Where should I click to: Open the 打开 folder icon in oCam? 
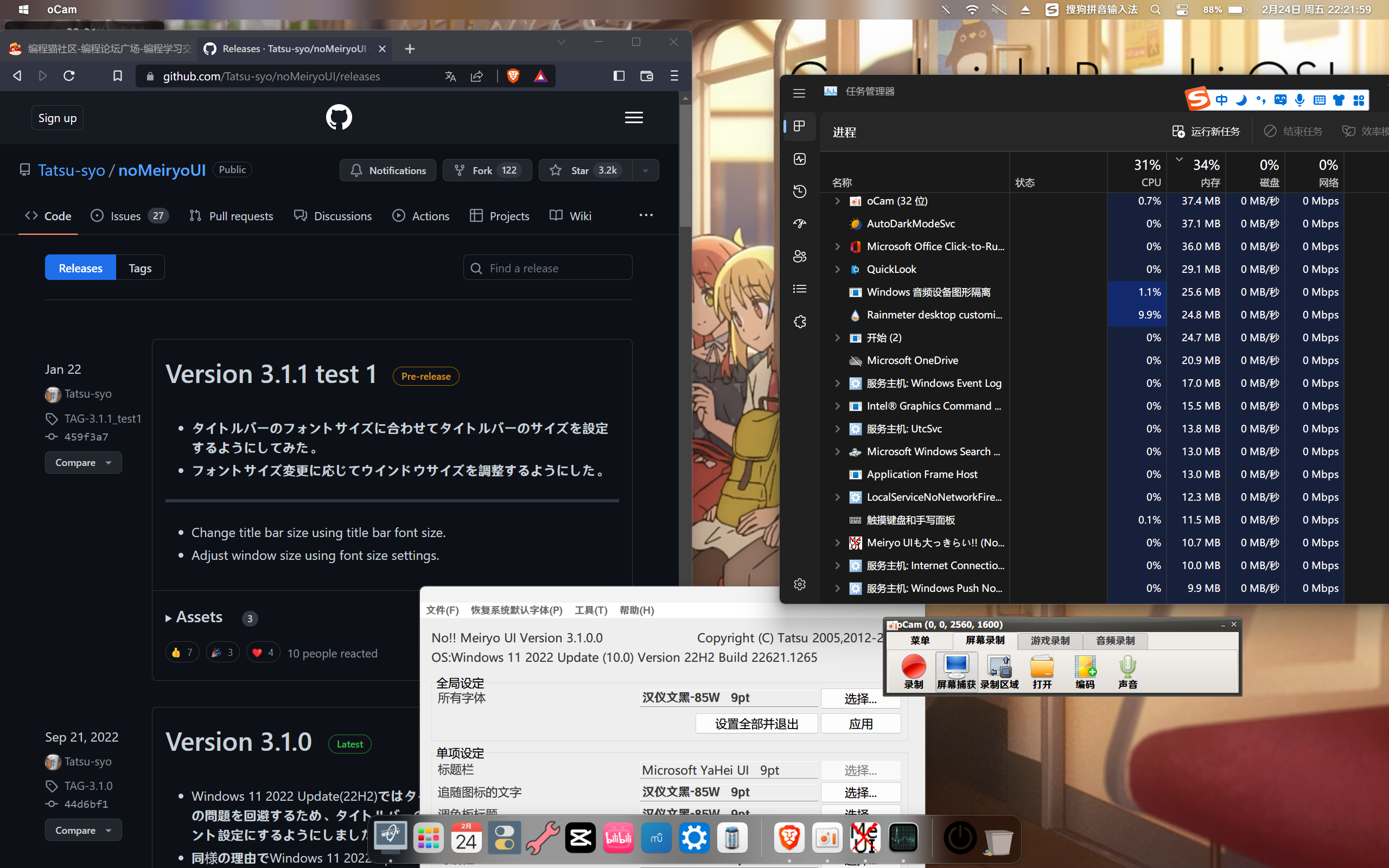point(1042,671)
